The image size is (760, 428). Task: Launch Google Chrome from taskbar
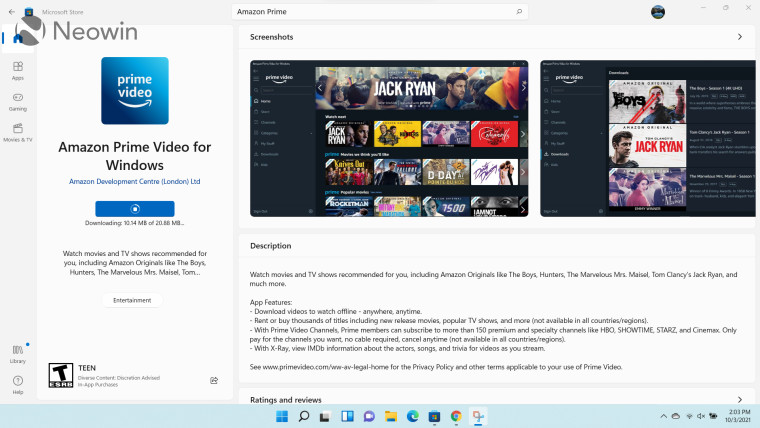point(456,416)
